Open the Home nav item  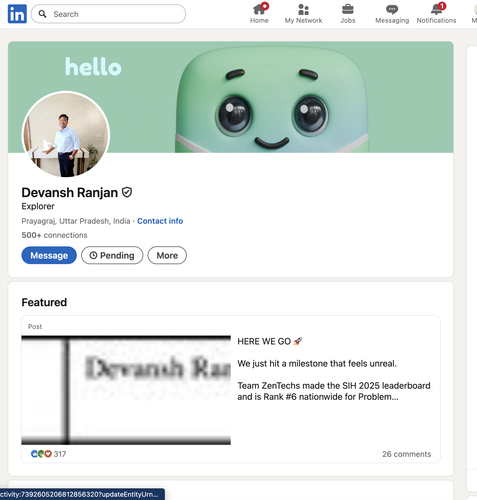coord(259,14)
